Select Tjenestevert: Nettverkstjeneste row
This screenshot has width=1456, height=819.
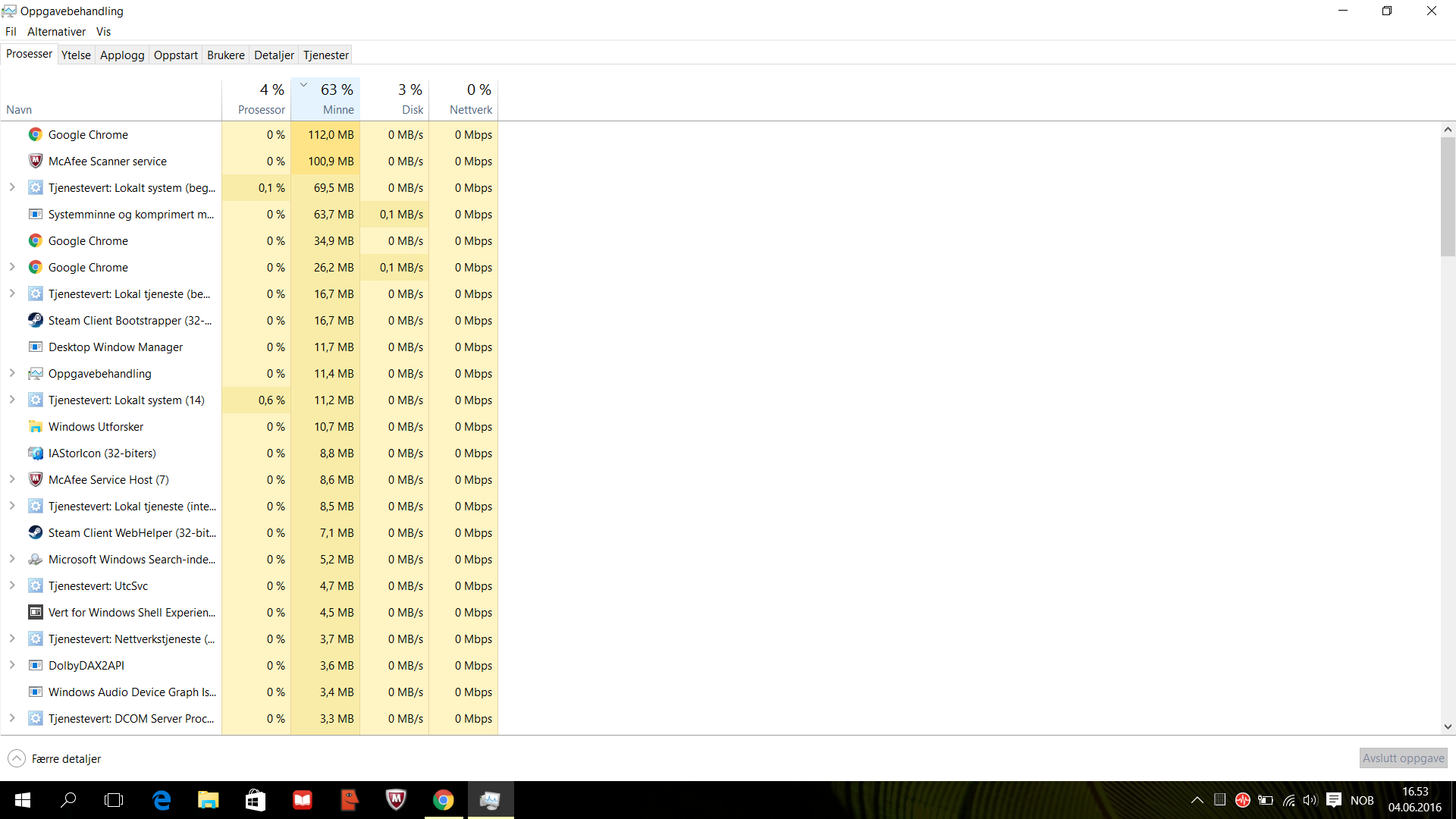coord(249,639)
